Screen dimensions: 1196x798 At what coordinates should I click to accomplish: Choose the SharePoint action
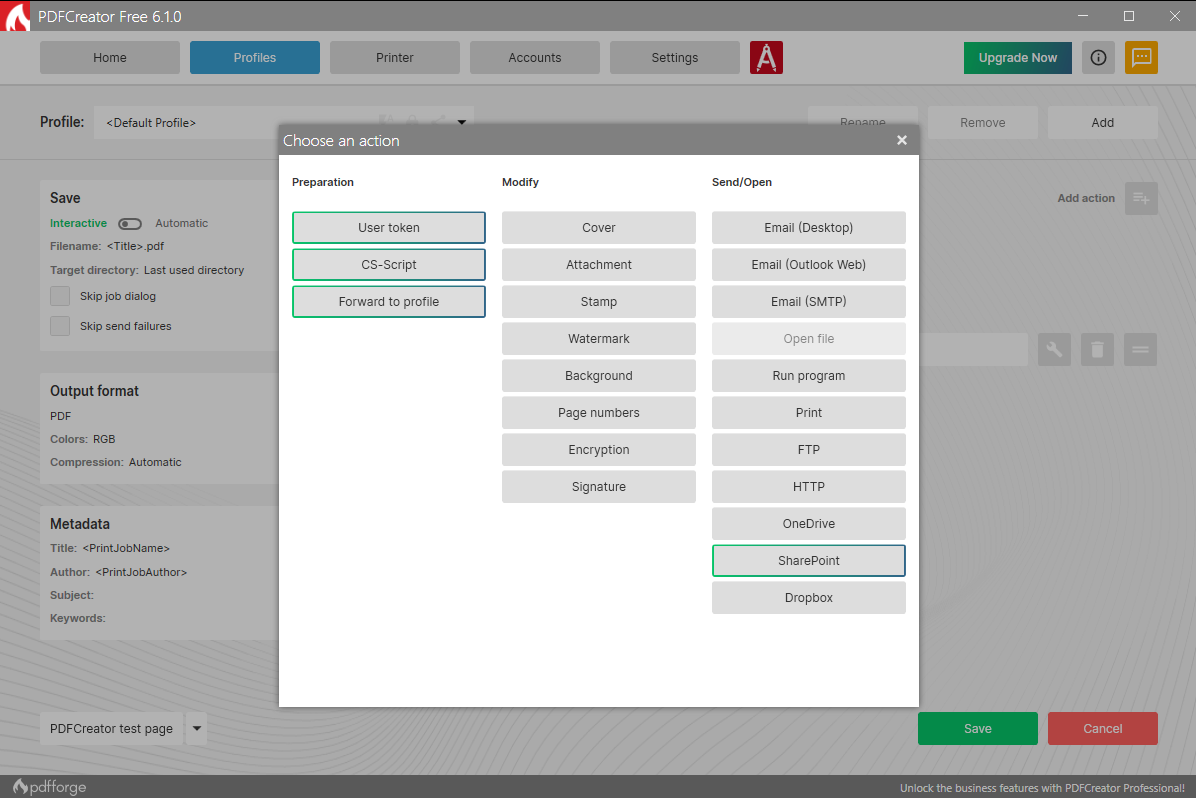(x=809, y=561)
